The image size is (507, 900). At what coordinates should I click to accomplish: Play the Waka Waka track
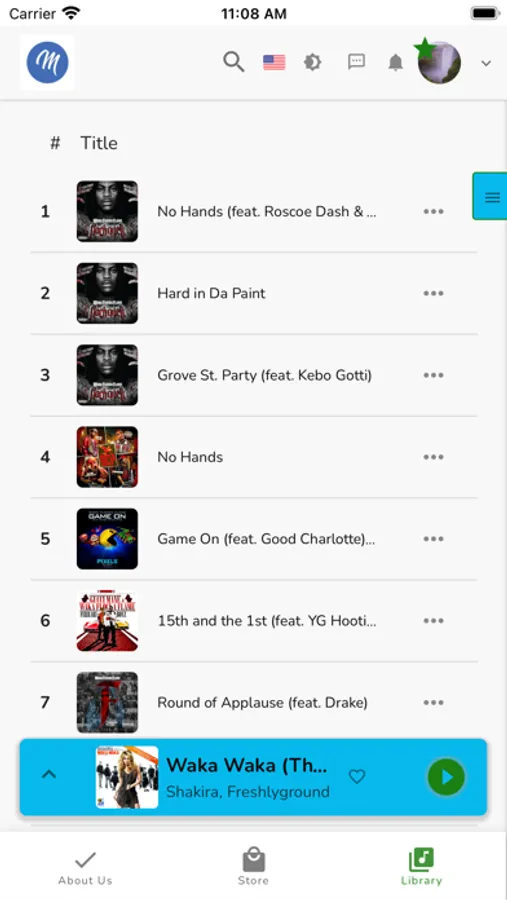(x=446, y=777)
